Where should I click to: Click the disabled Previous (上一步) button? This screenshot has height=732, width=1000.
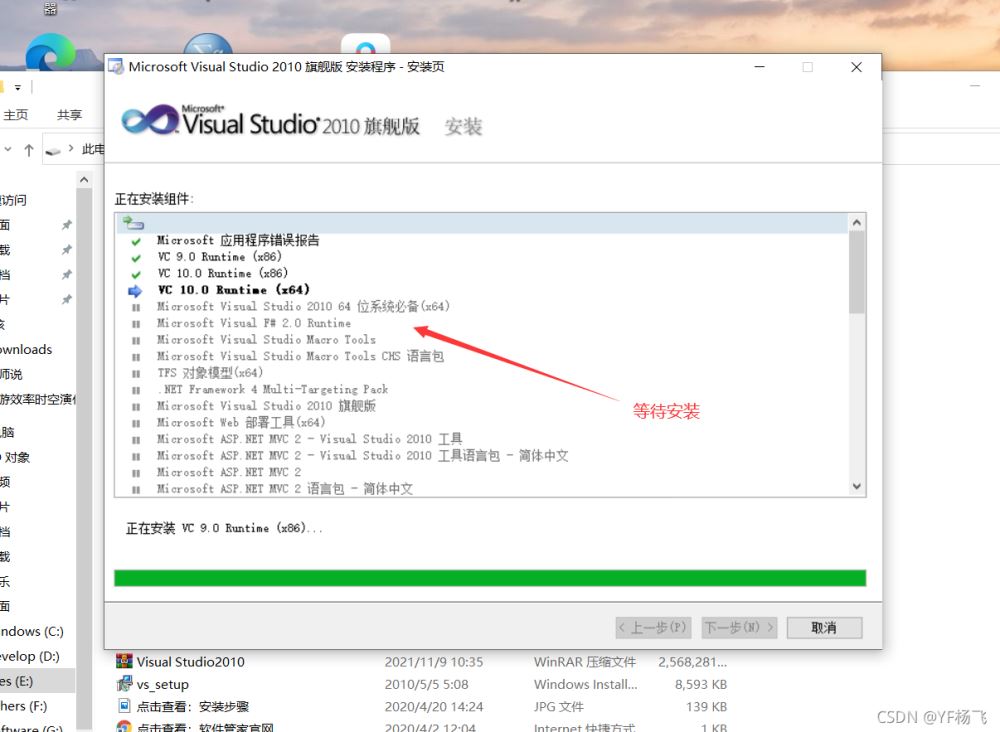[653, 627]
